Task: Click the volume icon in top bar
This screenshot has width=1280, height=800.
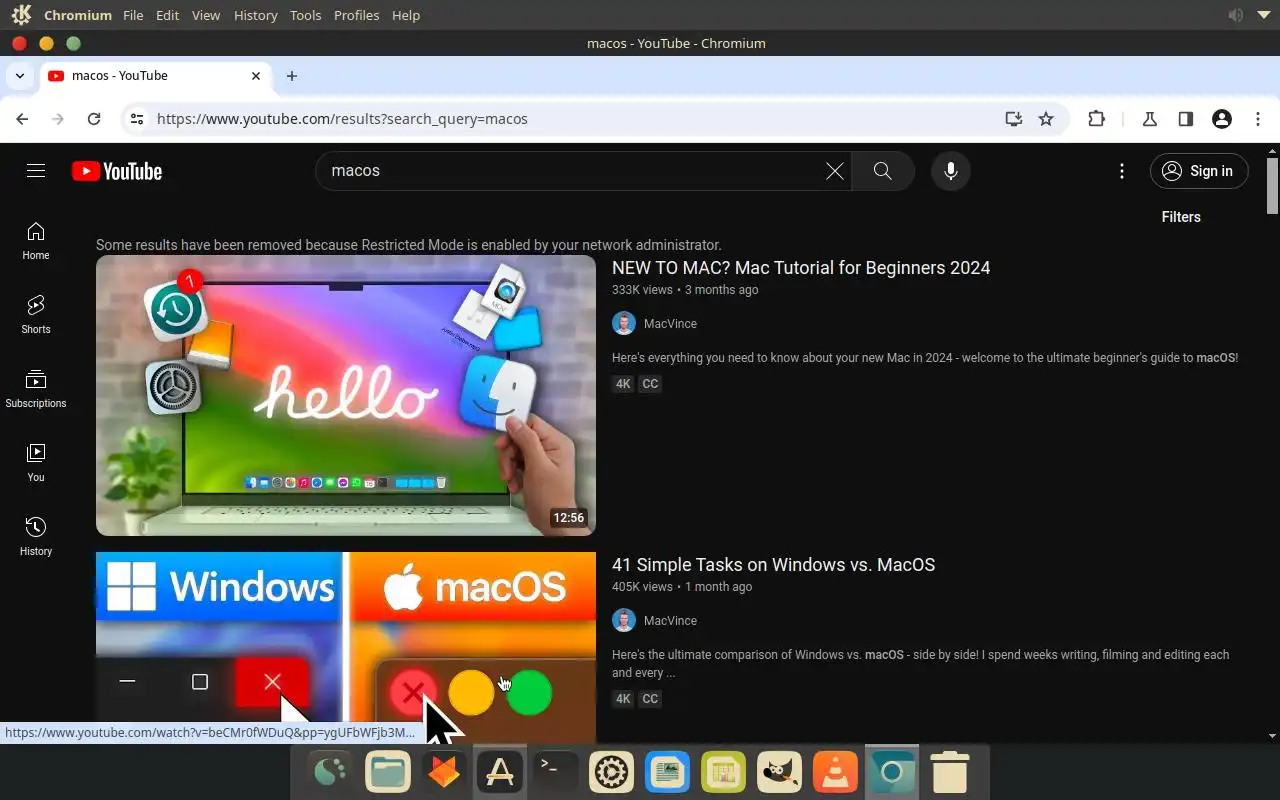Action: click(x=1236, y=15)
